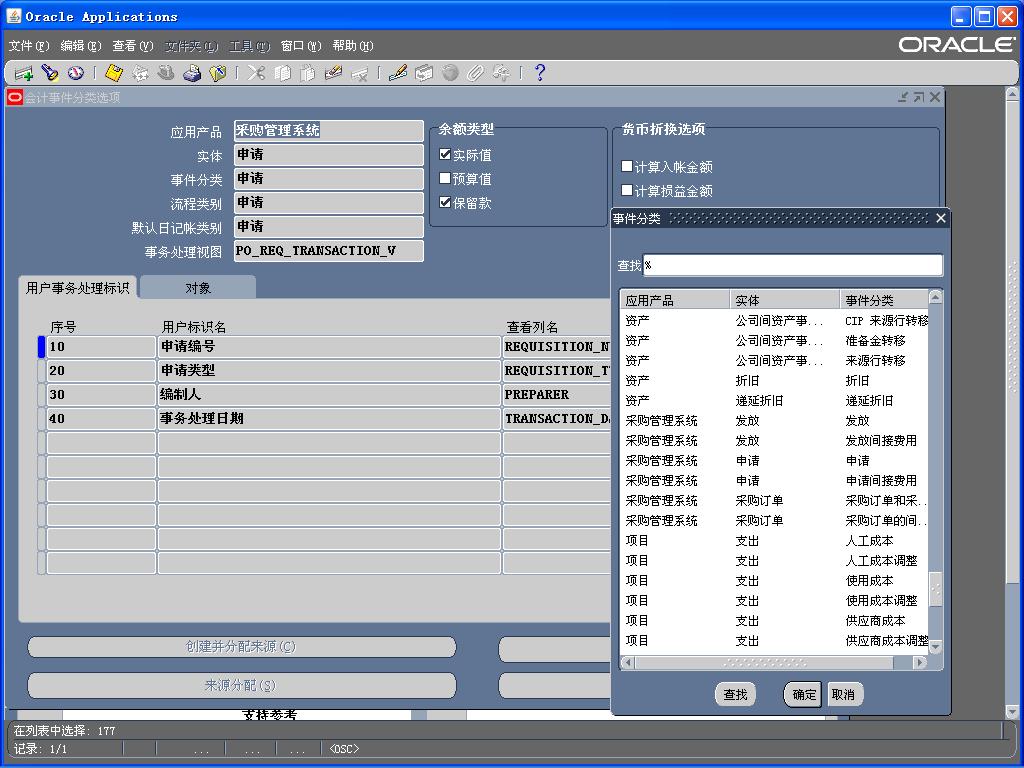
Task: Click the 申请编号 user identifier cell
Action: tap(329, 347)
